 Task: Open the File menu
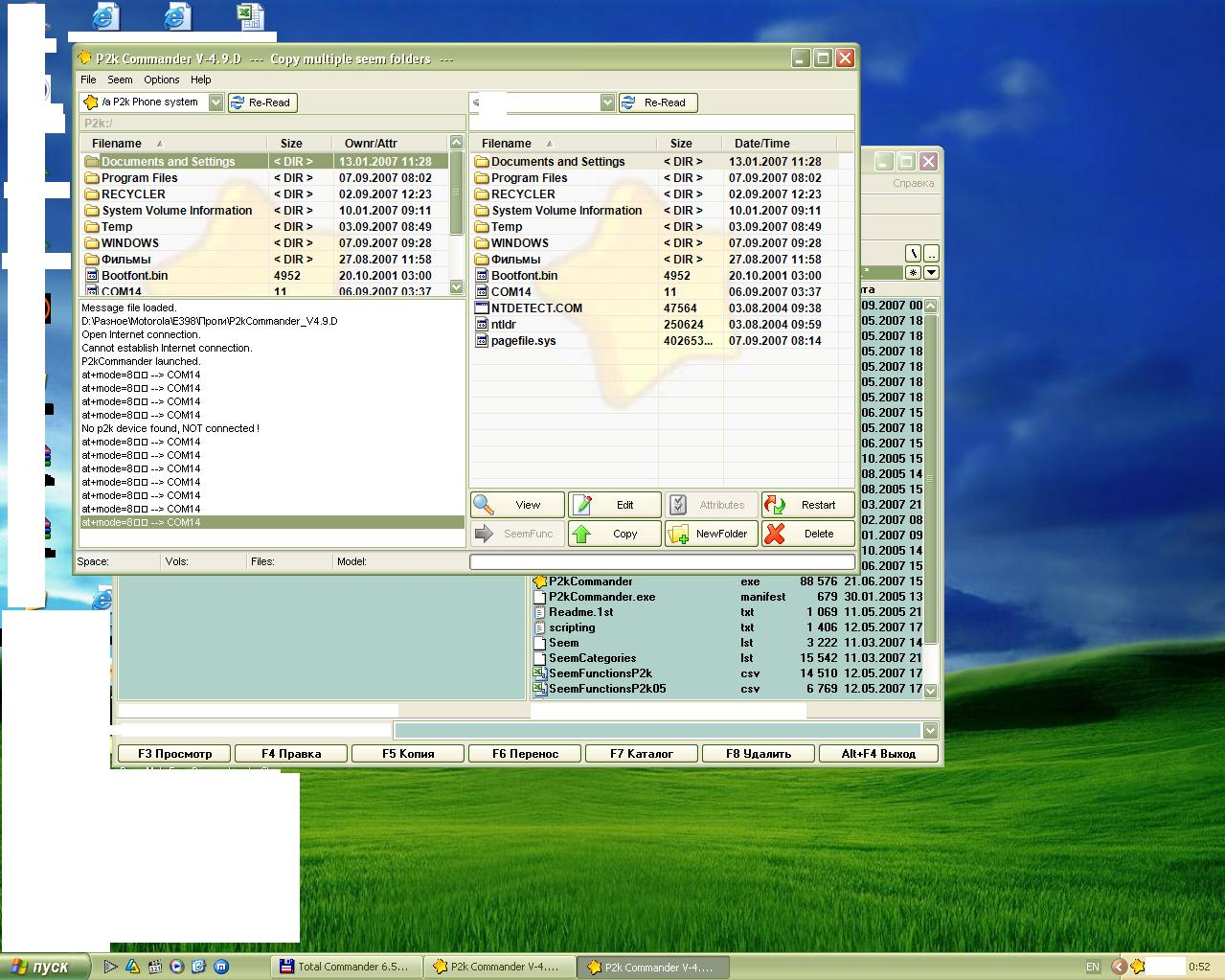(x=88, y=80)
